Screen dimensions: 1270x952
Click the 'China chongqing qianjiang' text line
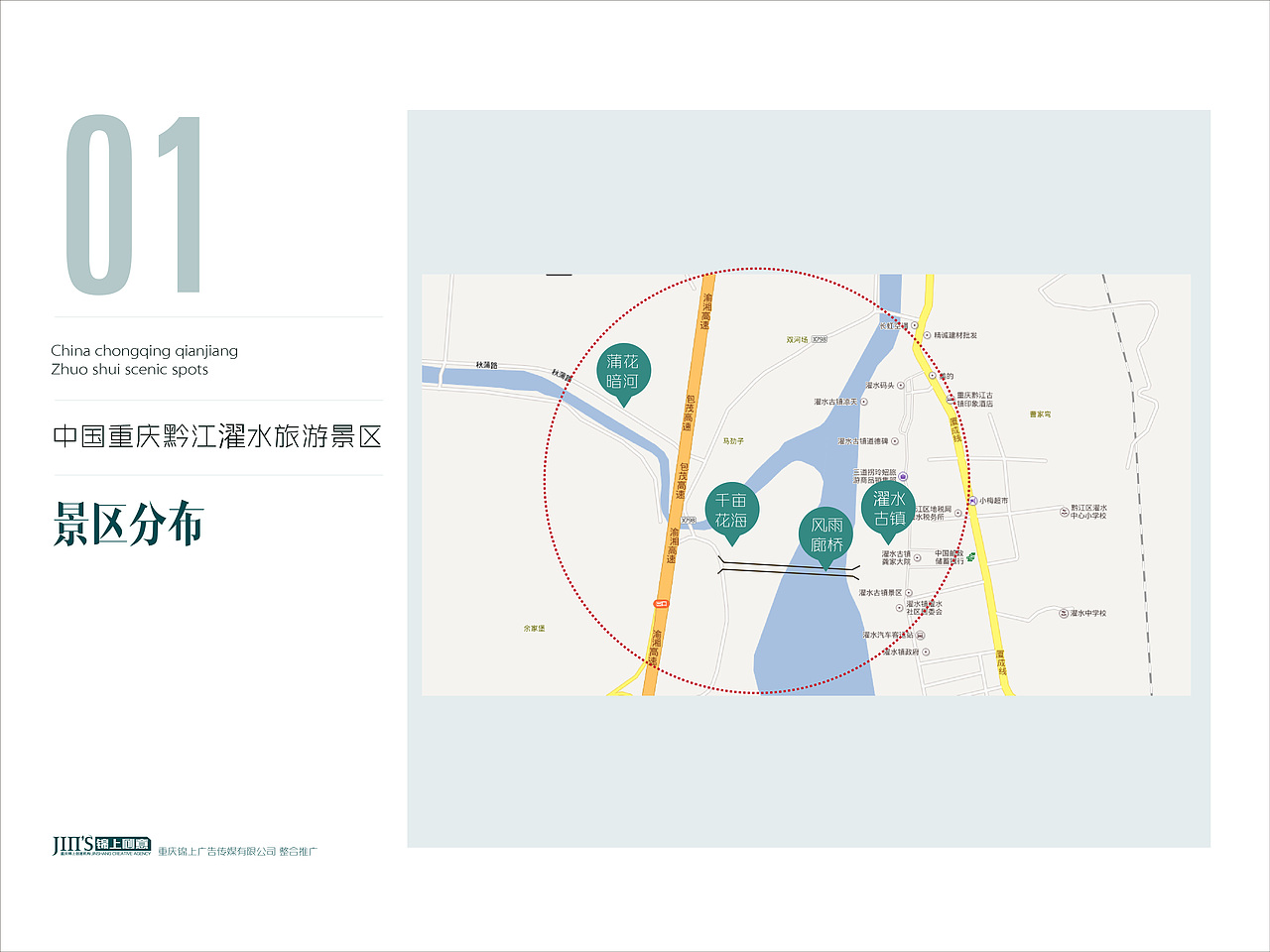pyautogui.click(x=145, y=350)
